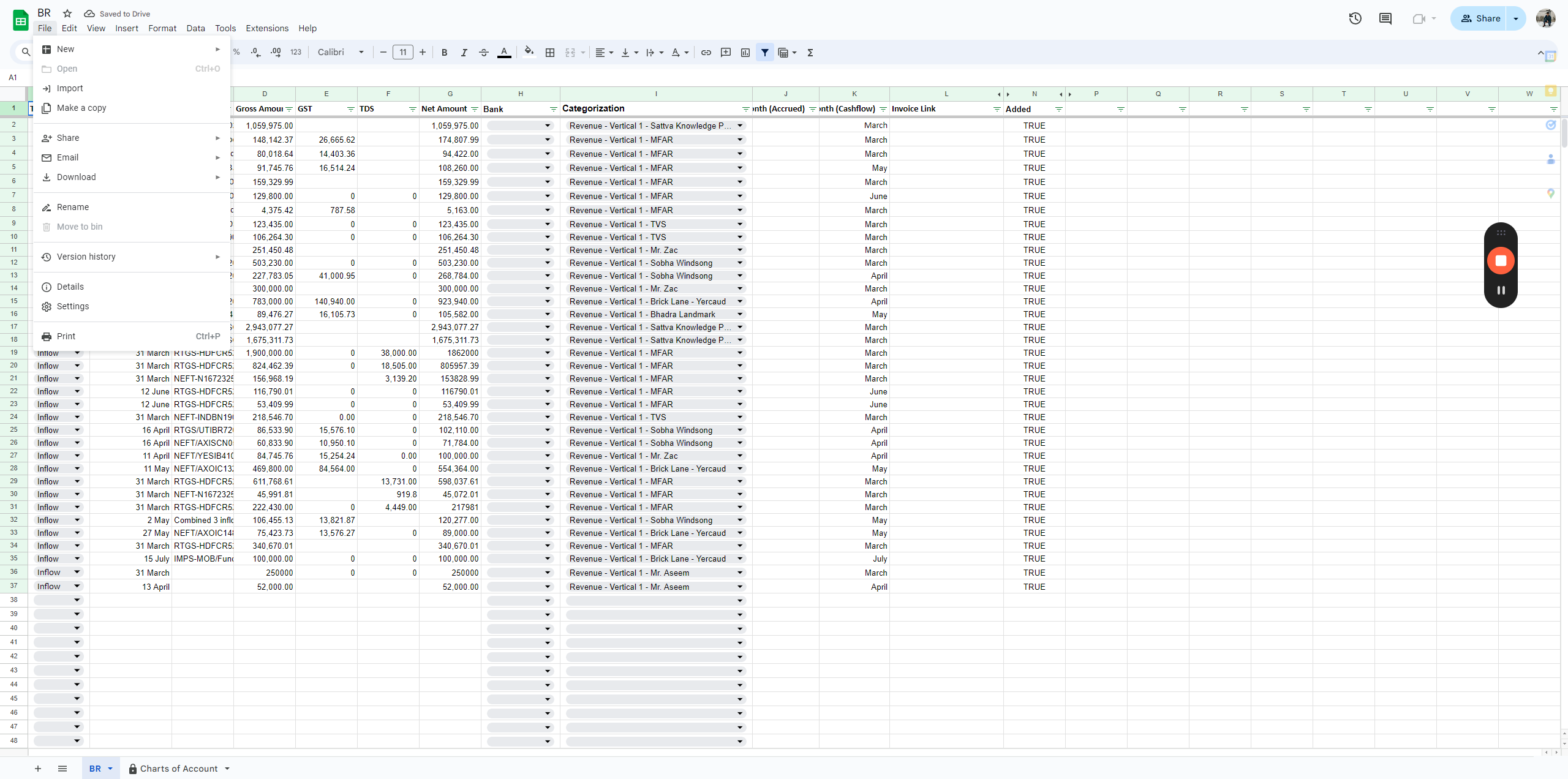Open the Extensions menu
The width and height of the screenshot is (1568, 779).
point(267,28)
